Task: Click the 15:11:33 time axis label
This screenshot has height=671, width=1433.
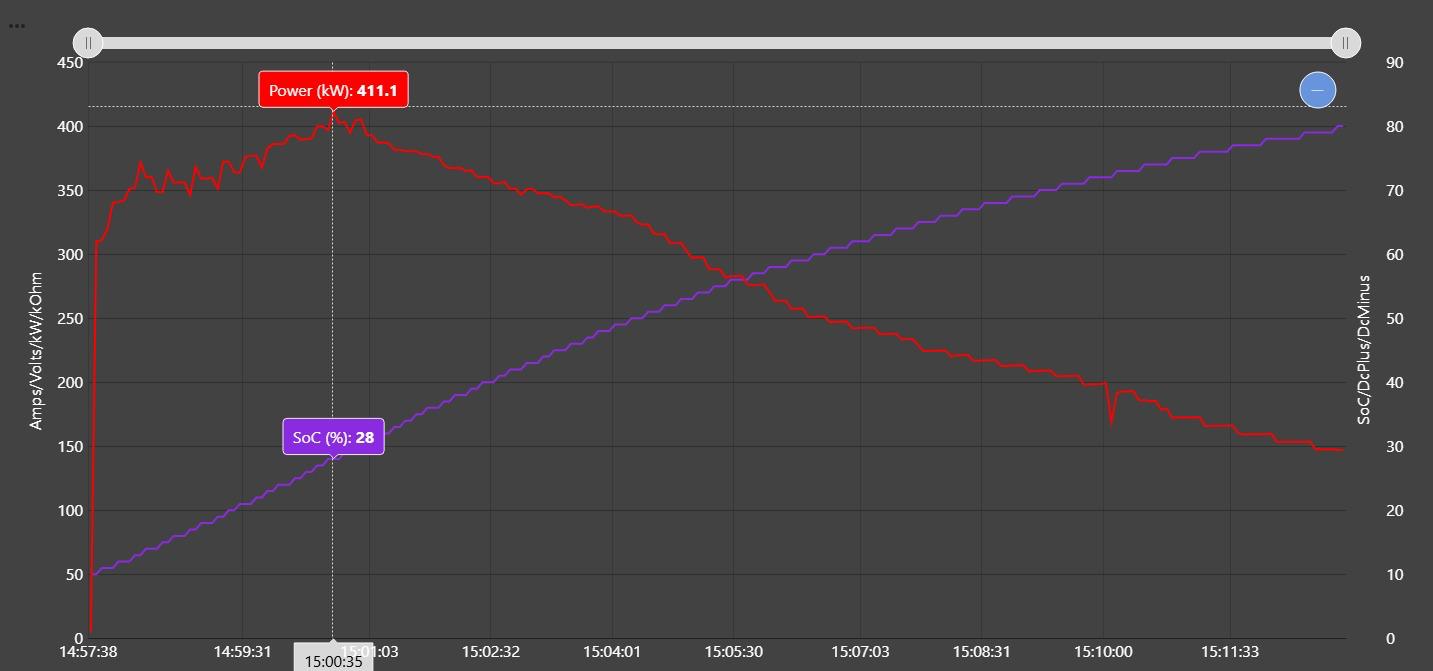Action: point(1230,652)
